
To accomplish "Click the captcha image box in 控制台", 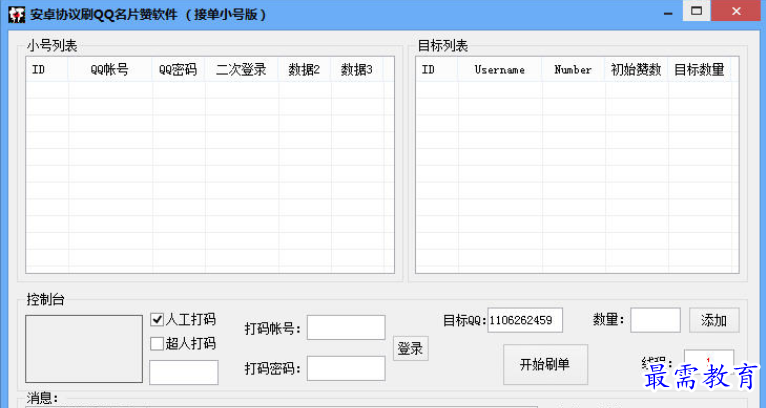I will [84, 349].
